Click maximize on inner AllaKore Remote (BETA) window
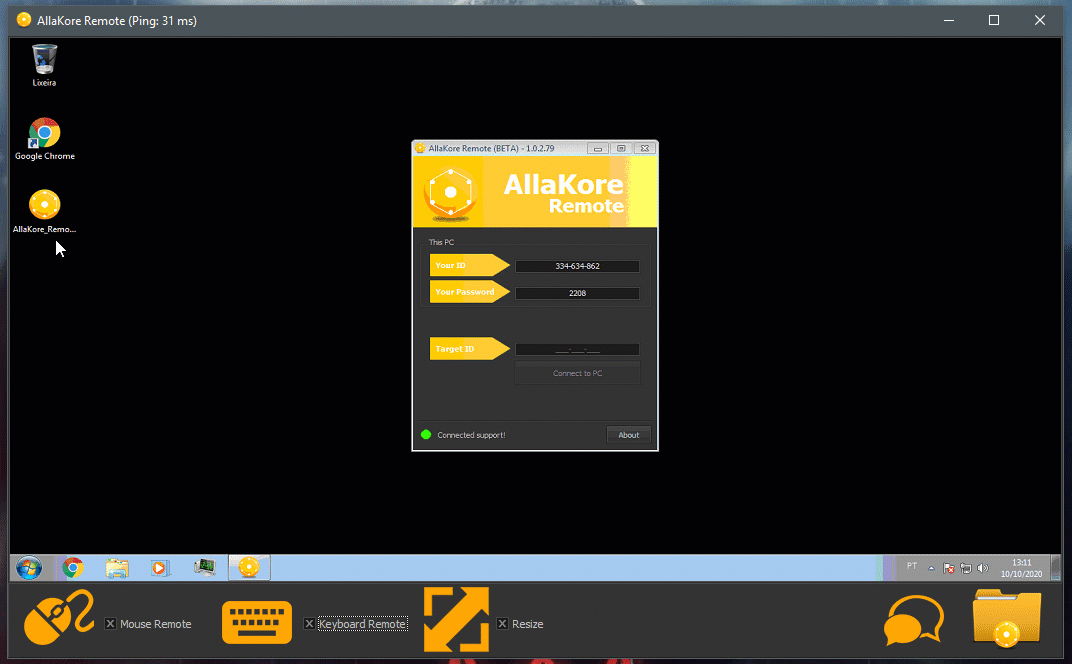This screenshot has height=664, width=1072. (x=621, y=148)
